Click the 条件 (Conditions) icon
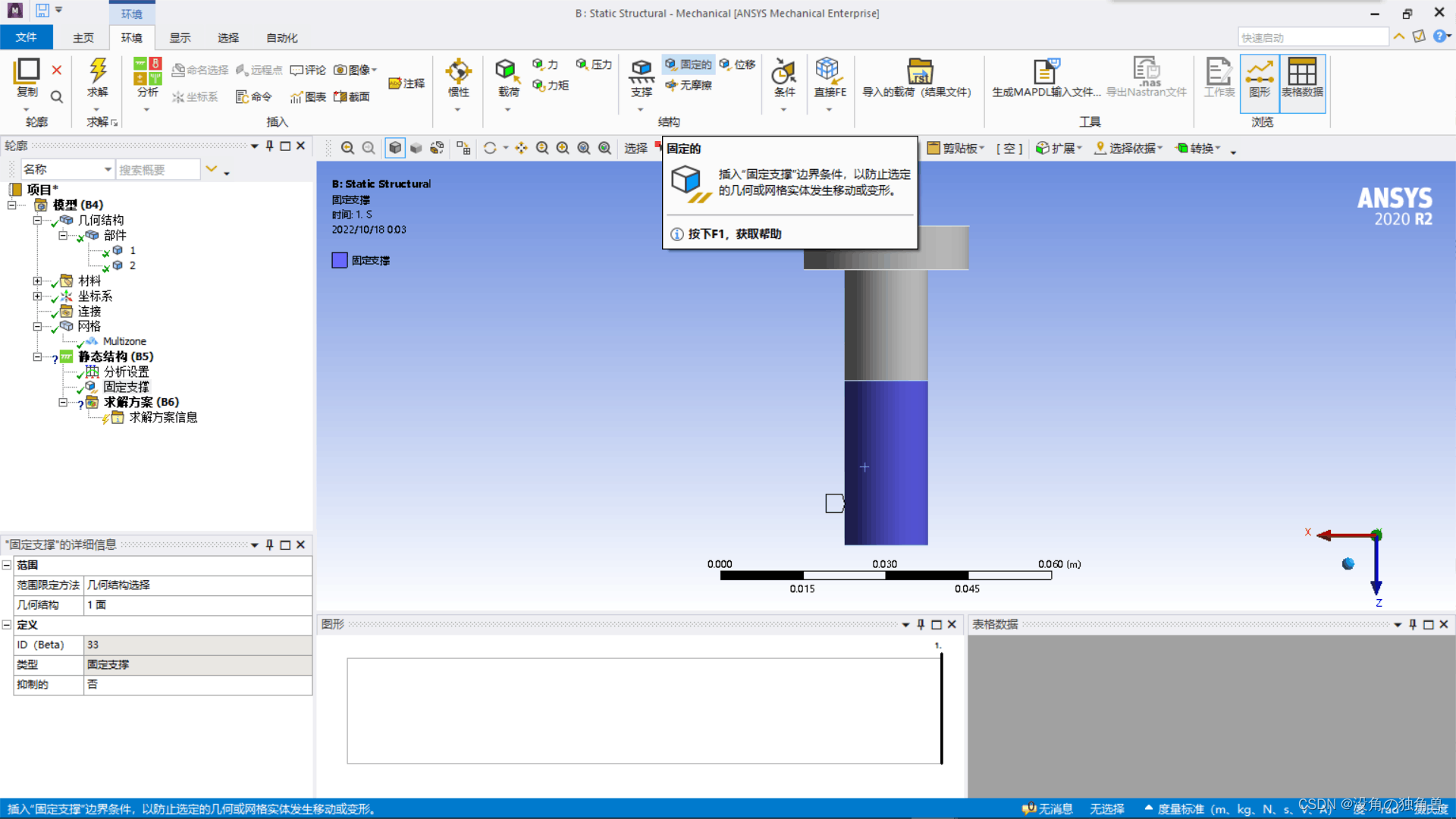The image size is (1456, 819). (x=783, y=73)
